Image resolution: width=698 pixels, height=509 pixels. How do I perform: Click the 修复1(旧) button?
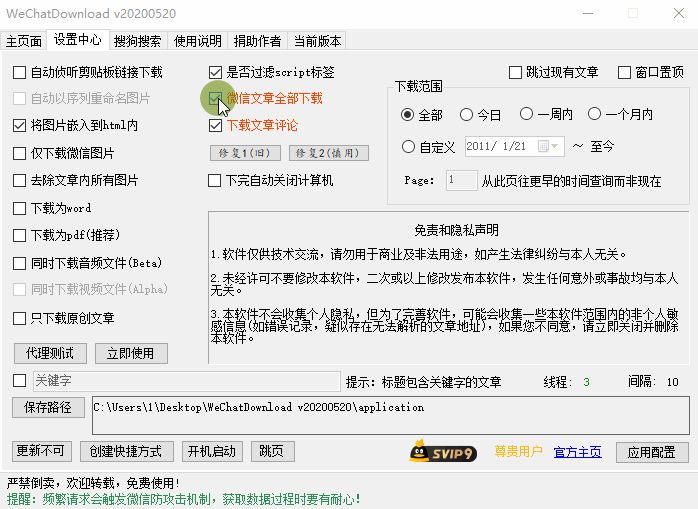(245, 153)
